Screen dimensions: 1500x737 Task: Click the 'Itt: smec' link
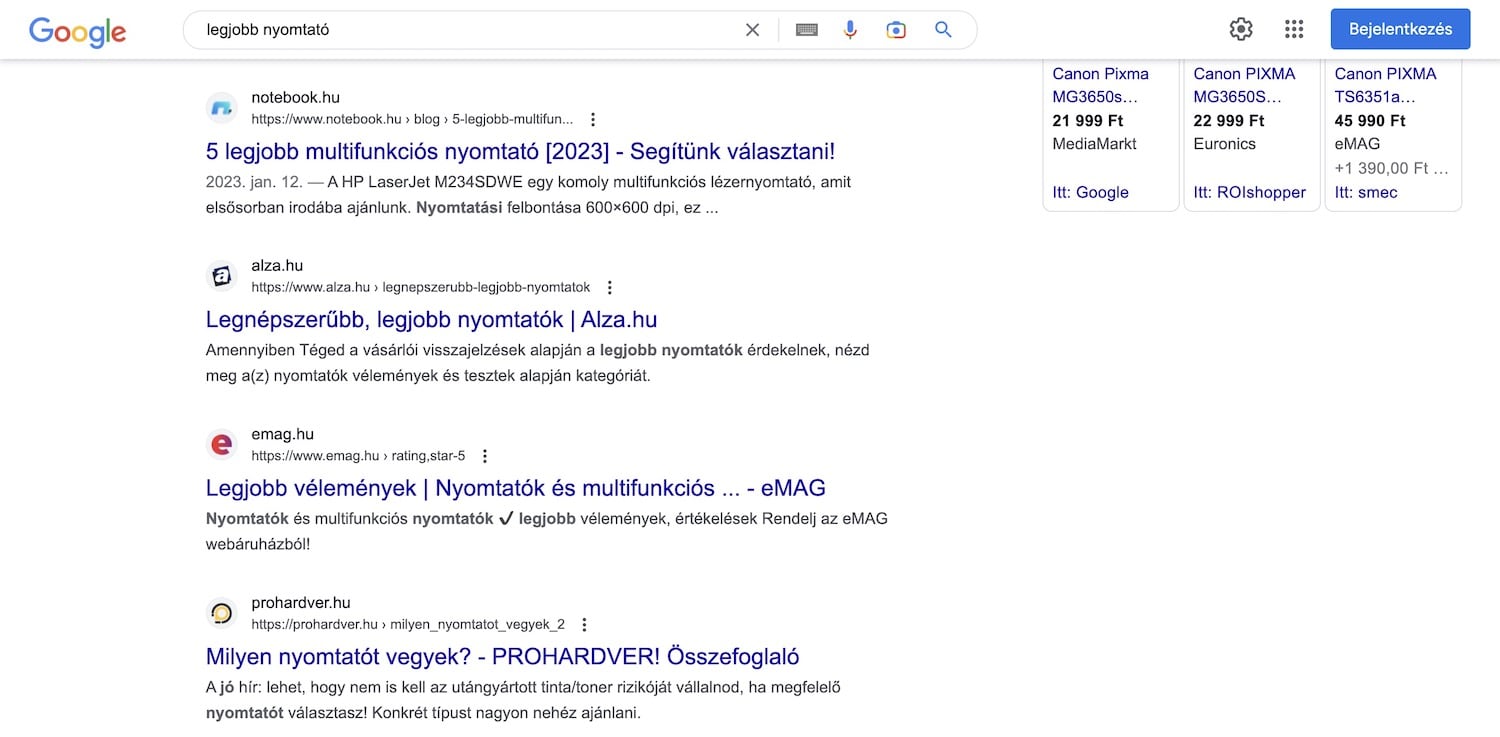(1366, 192)
